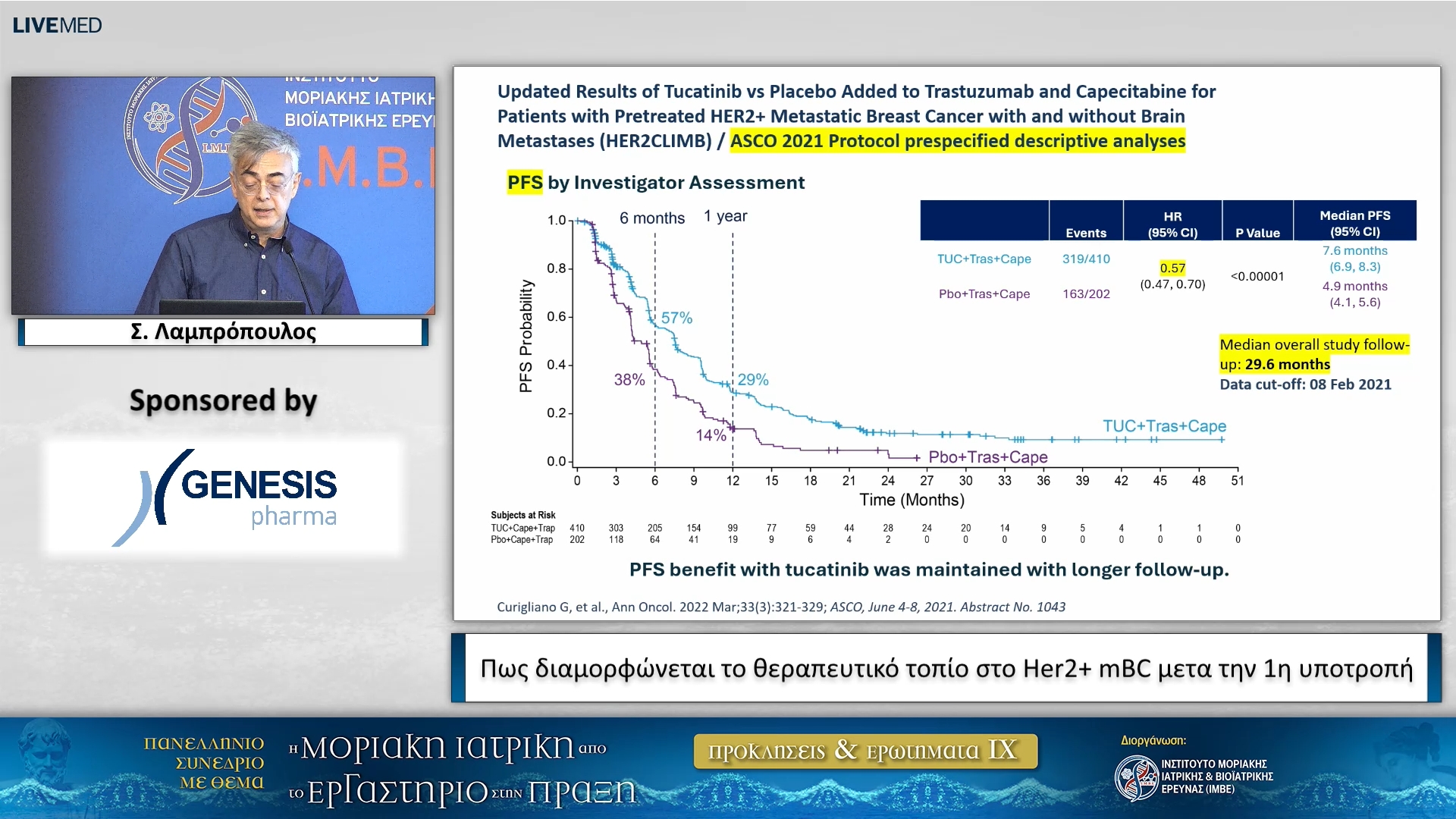Screen dimensions: 1456x819
Task: Click the highlighted 0.57 hazard ratio value
Action: [x=1172, y=268]
